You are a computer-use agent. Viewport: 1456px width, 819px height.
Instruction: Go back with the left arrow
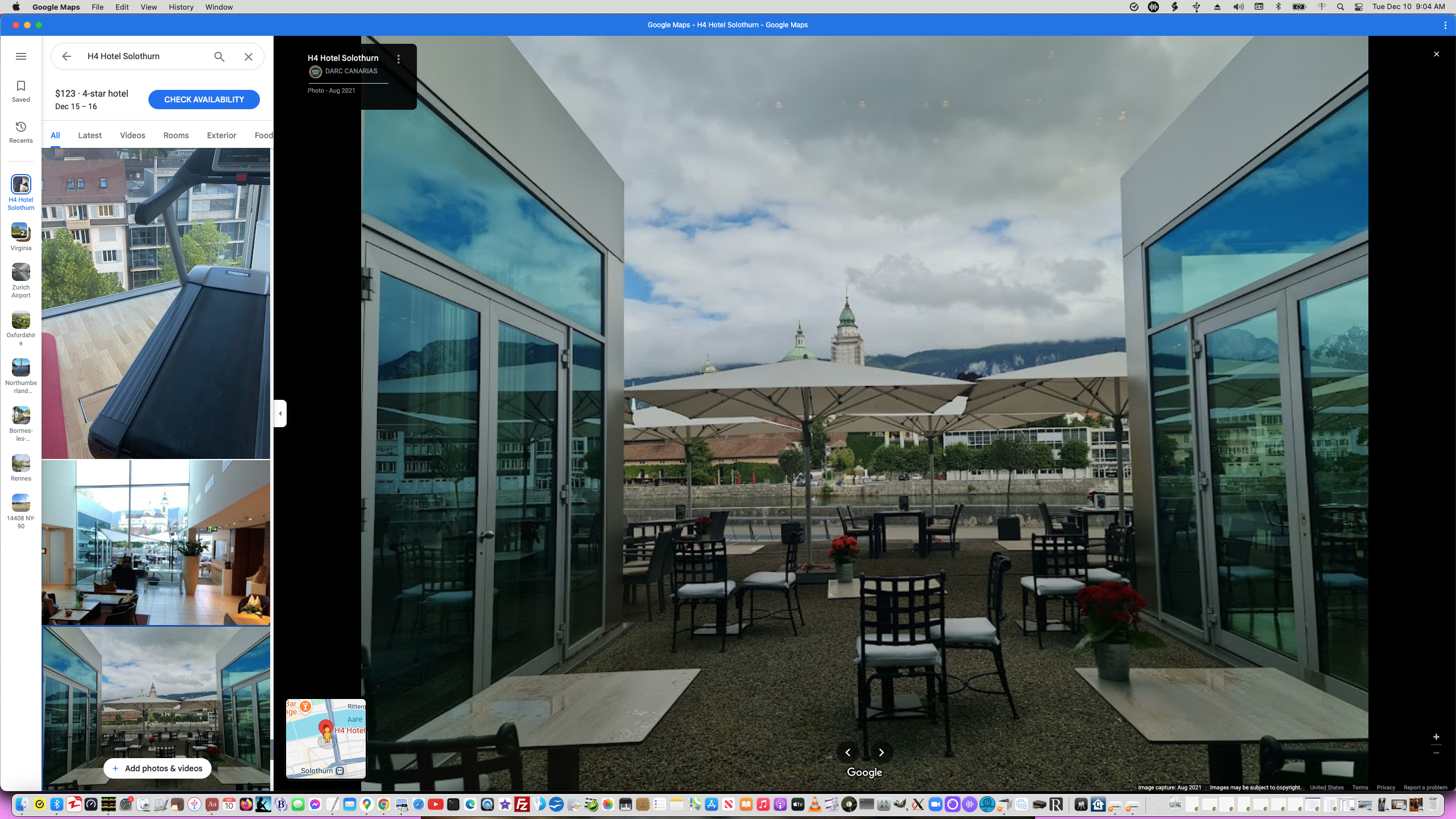(67, 56)
